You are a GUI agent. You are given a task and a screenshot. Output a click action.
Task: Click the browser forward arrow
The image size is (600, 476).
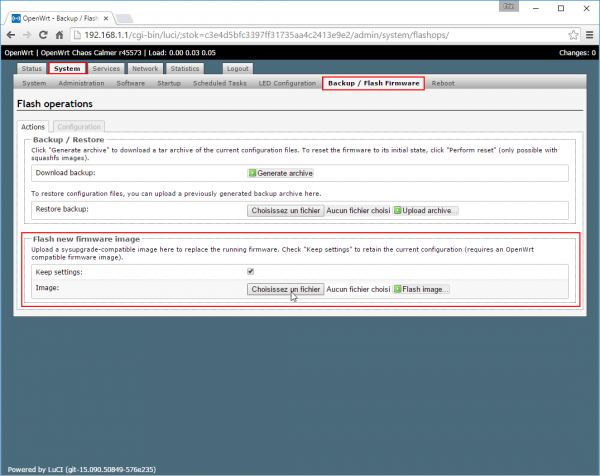(x=29, y=34)
